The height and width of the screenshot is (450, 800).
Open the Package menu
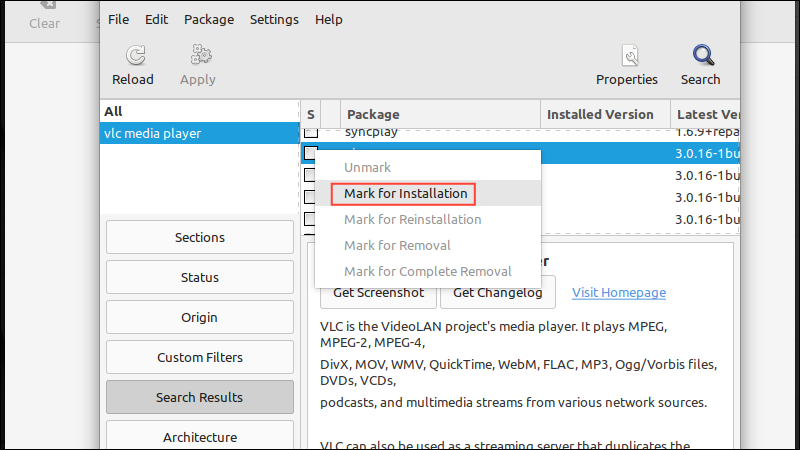click(209, 19)
